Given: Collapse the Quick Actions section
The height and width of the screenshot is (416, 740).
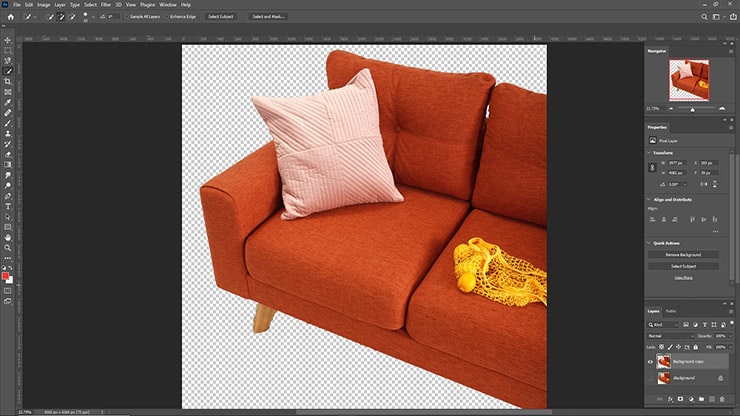Looking at the screenshot, I should [649, 243].
